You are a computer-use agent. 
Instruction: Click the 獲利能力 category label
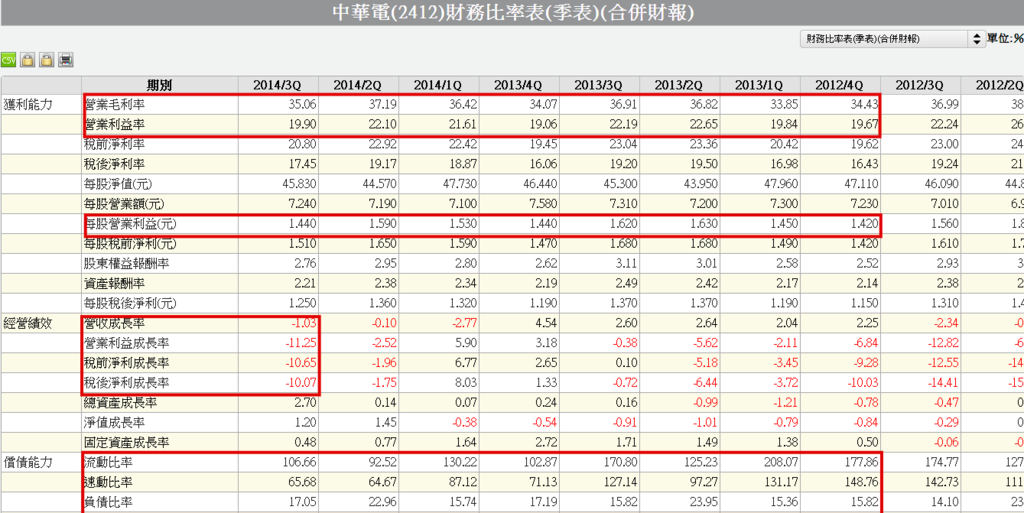pyautogui.click(x=27, y=103)
